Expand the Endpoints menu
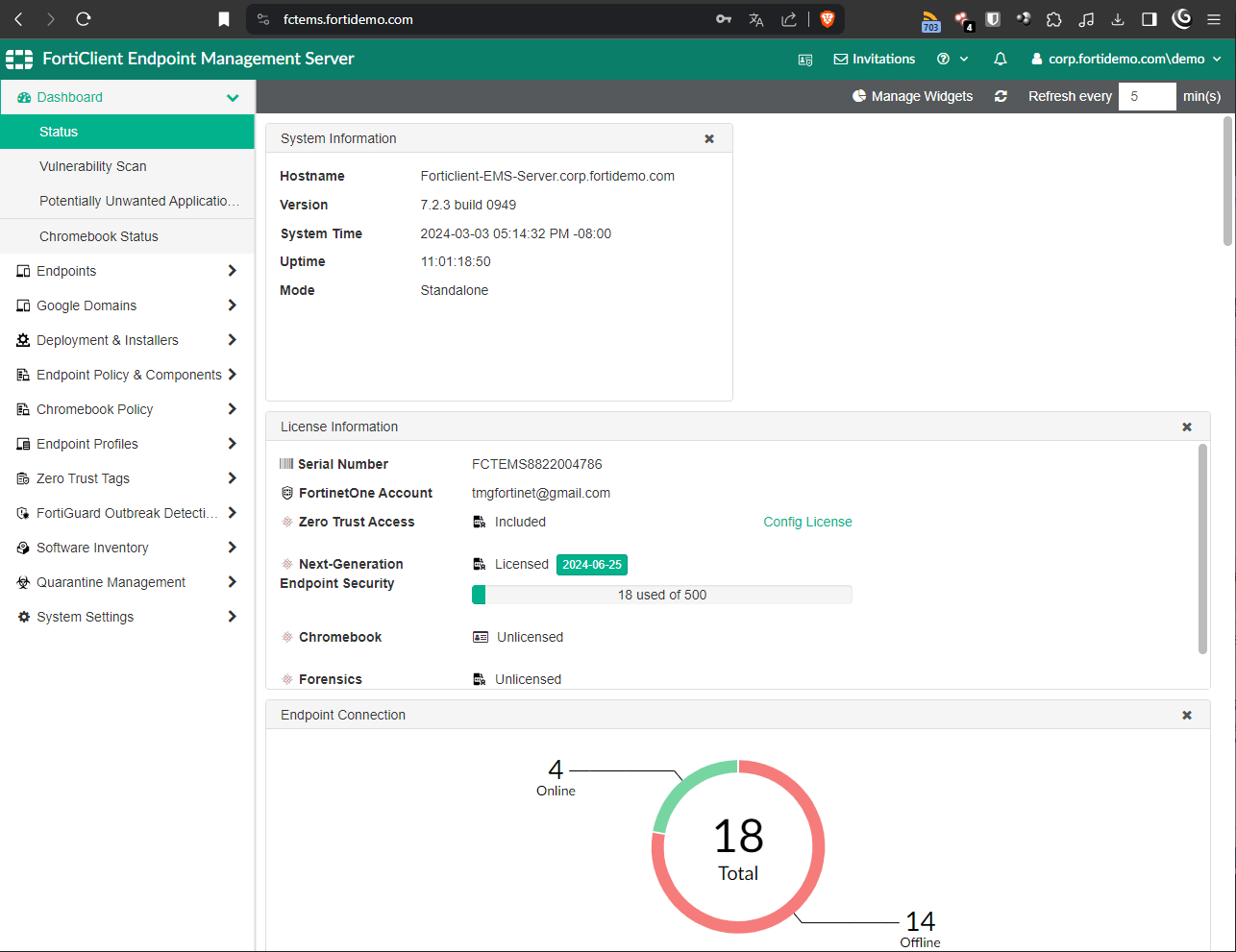Viewport: 1236px width, 952px height. click(127, 271)
